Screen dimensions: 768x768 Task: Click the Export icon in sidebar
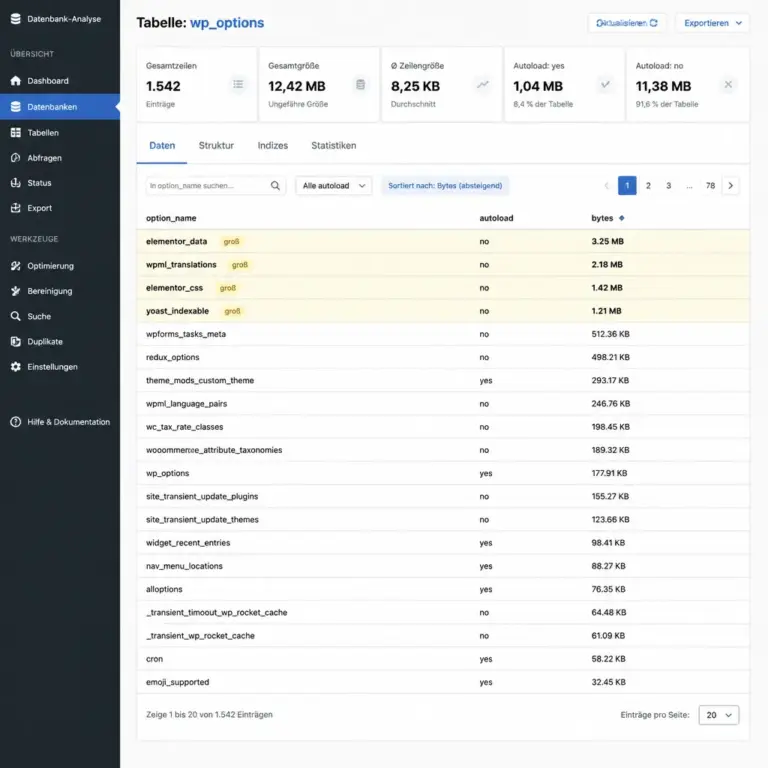pos(16,208)
